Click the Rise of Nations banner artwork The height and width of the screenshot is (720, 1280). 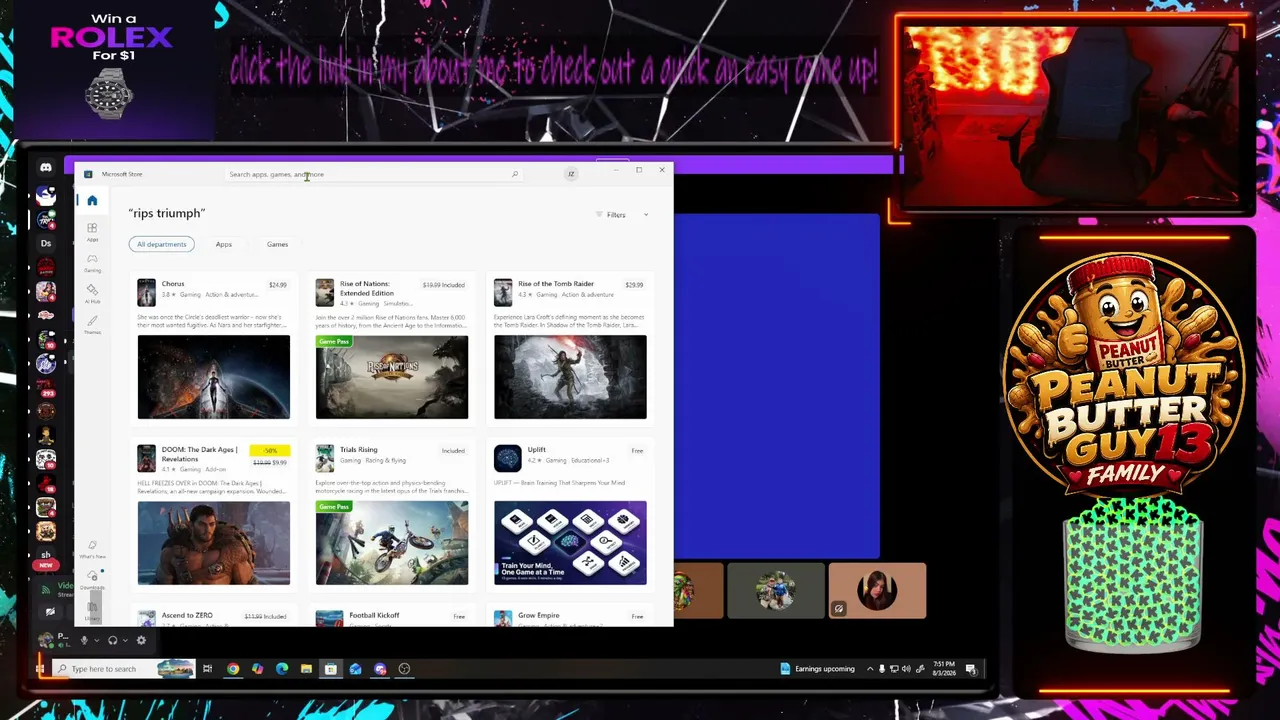click(x=392, y=377)
